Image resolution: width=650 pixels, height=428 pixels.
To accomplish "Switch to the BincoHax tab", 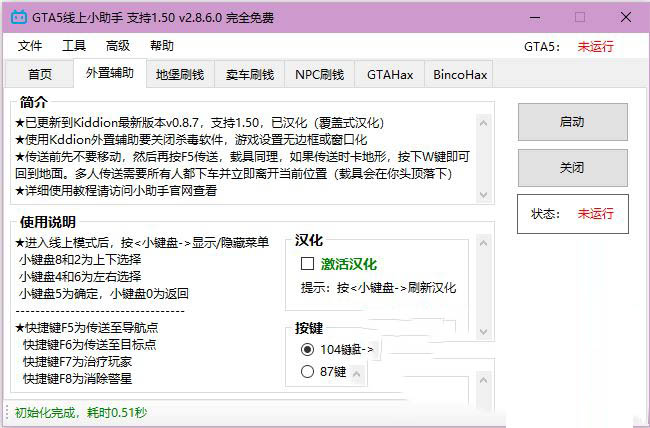I will click(x=460, y=75).
